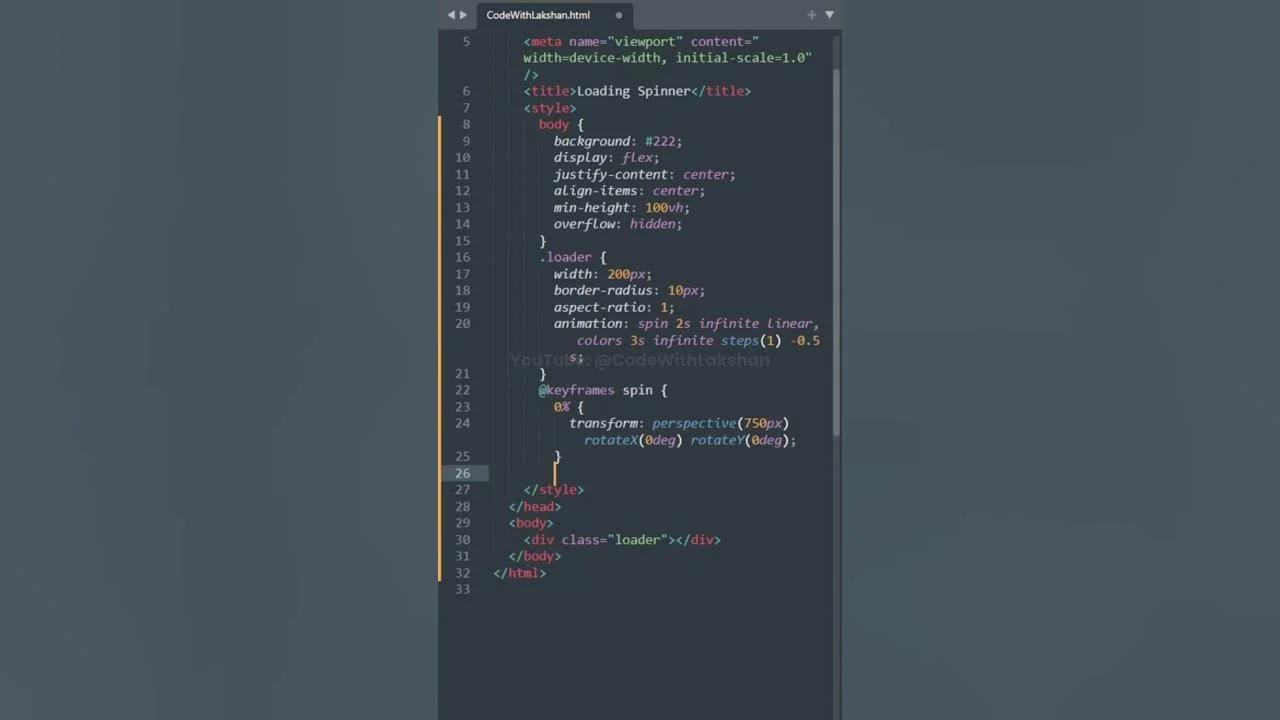Click line number 22 in the gutter
The width and height of the screenshot is (1280, 720).
[x=463, y=390]
